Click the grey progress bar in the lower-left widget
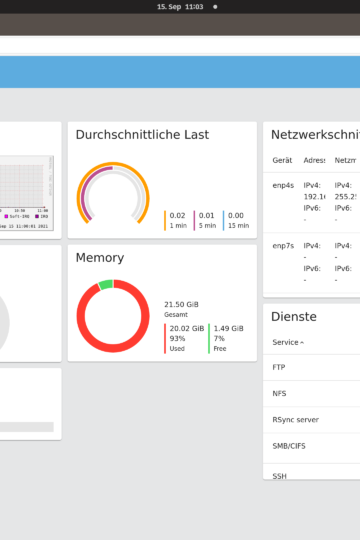Image resolution: width=360 pixels, height=540 pixels. 27,427
